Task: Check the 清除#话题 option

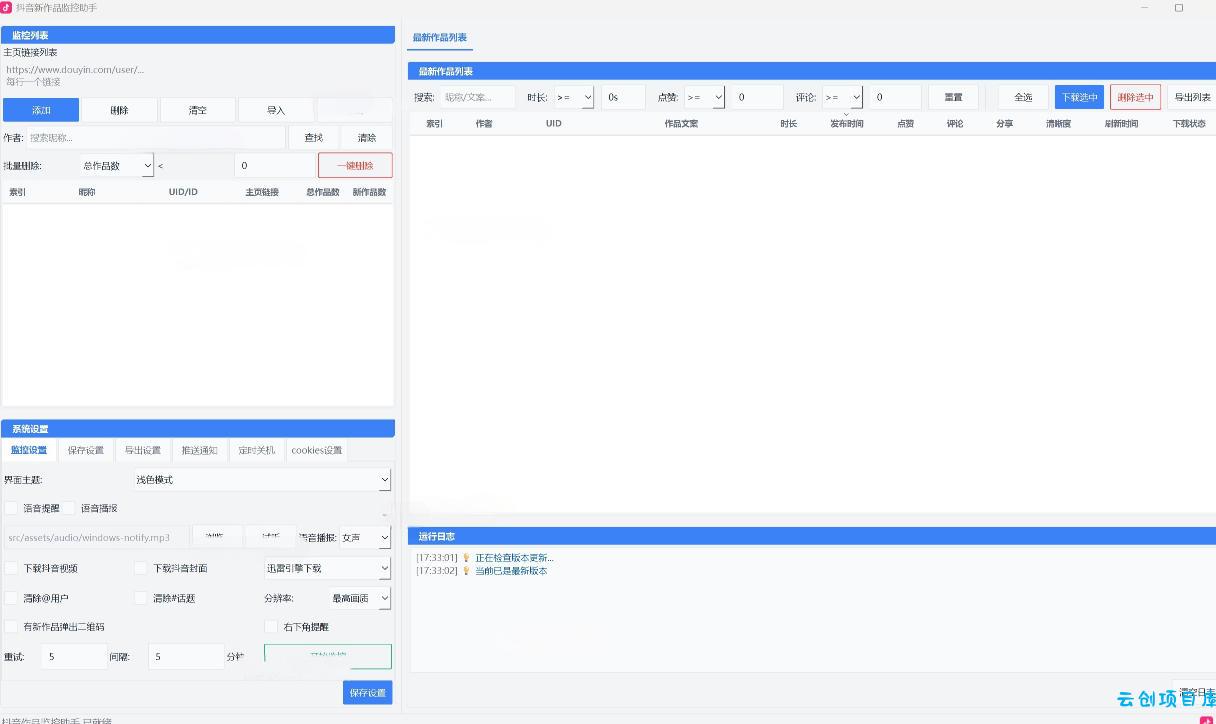Action: [140, 598]
